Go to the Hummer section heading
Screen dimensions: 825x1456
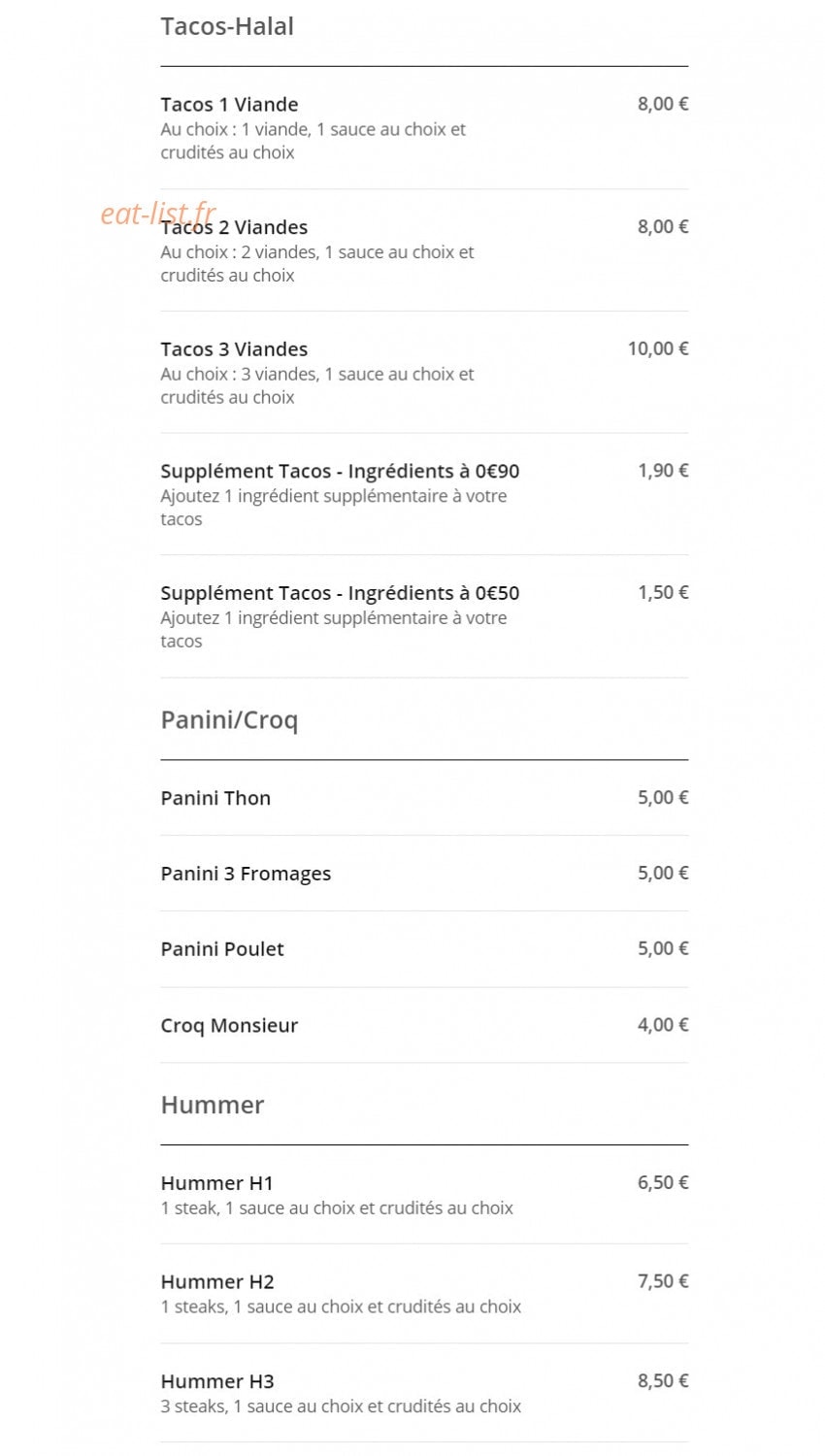213,1105
